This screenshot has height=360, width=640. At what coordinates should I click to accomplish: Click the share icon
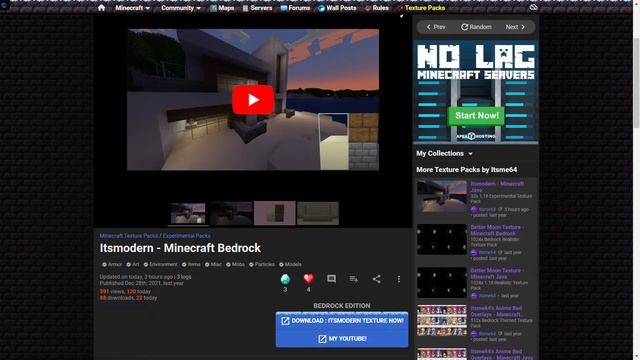377,279
